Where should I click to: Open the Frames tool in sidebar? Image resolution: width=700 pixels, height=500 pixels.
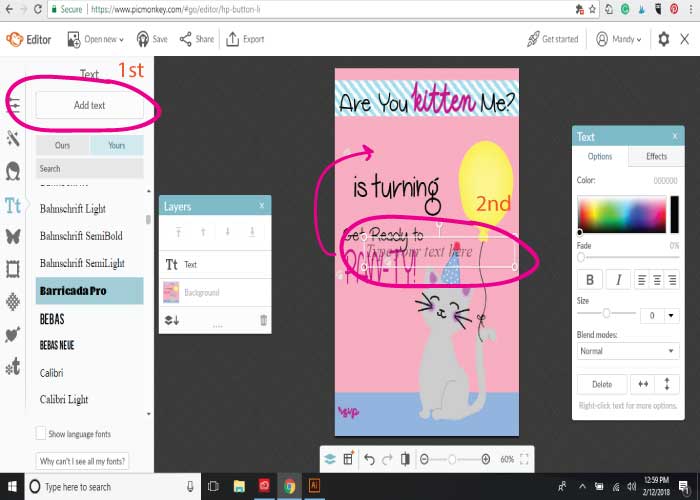pyautogui.click(x=14, y=269)
